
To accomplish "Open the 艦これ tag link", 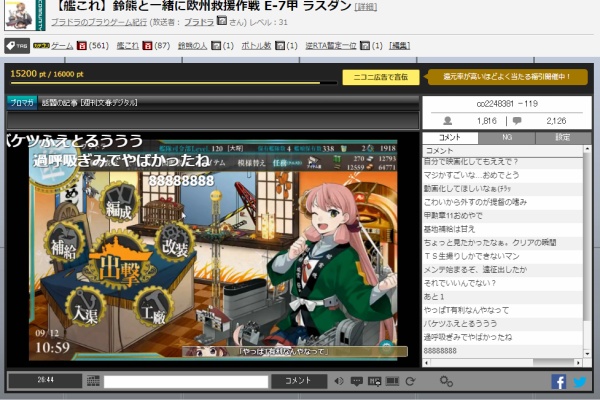I will [x=127, y=46].
